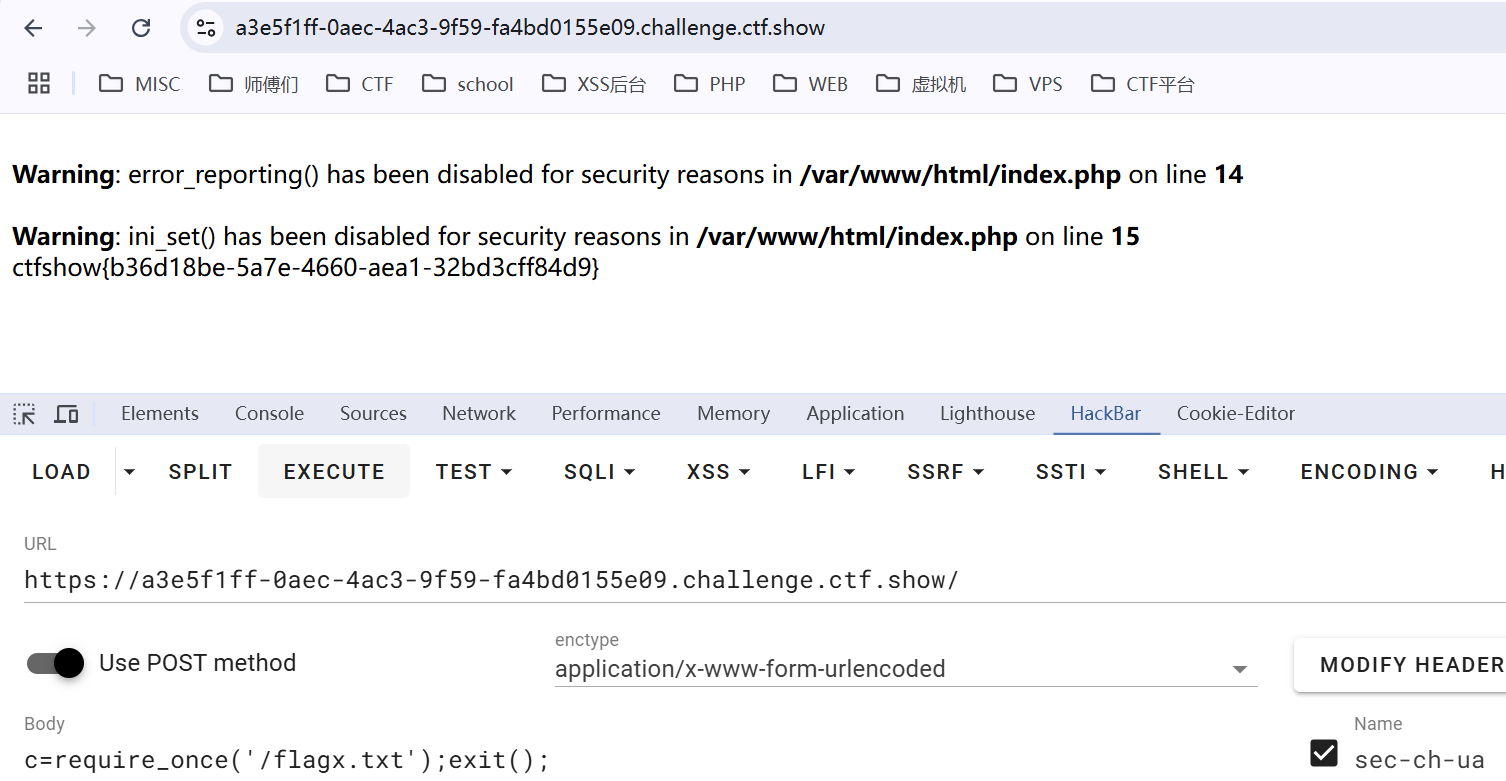Image resolution: width=1506 pixels, height=781 pixels.
Task: Expand the enctype dropdown
Action: click(1240, 669)
